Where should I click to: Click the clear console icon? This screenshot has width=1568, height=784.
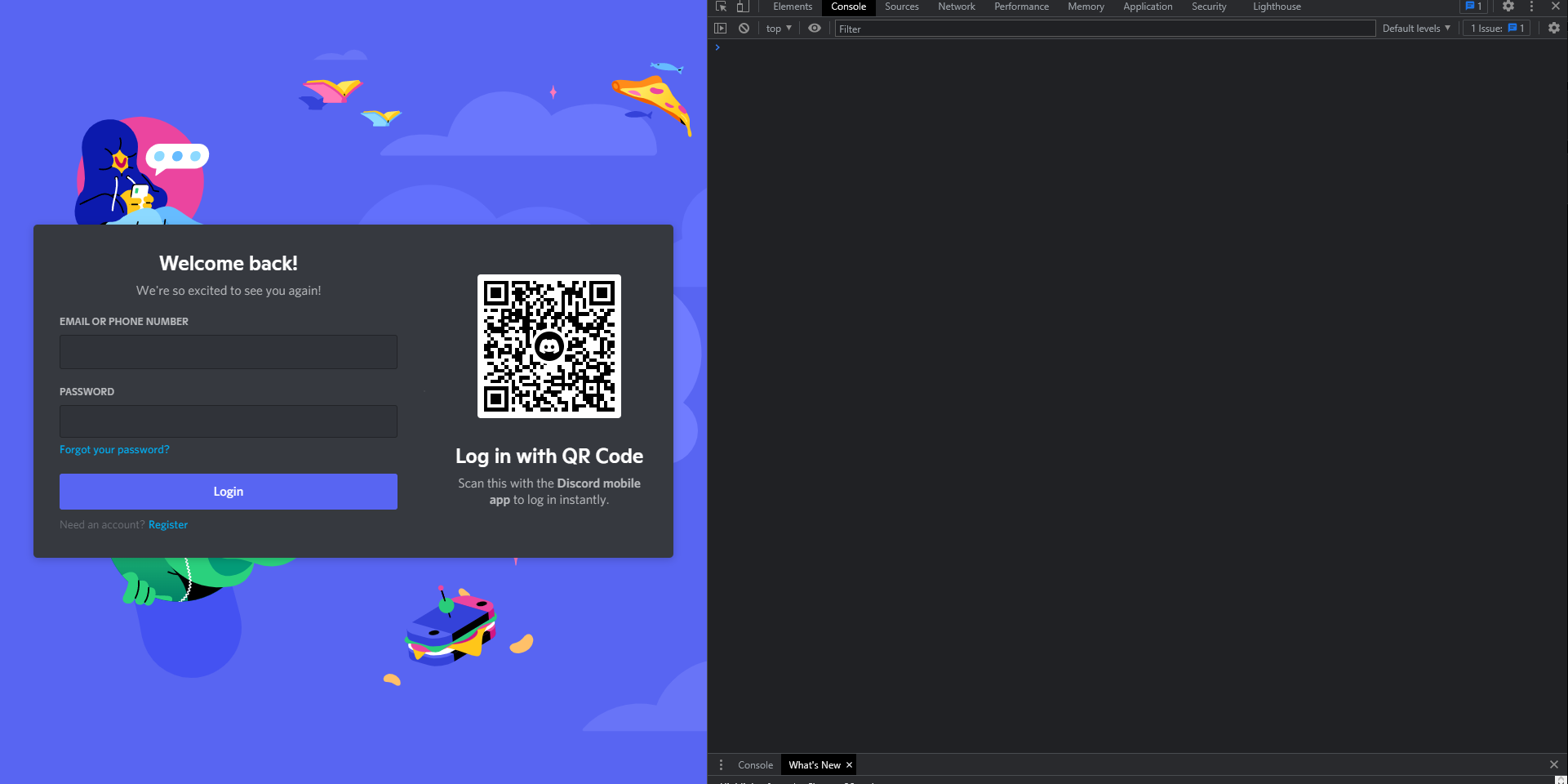pos(744,28)
